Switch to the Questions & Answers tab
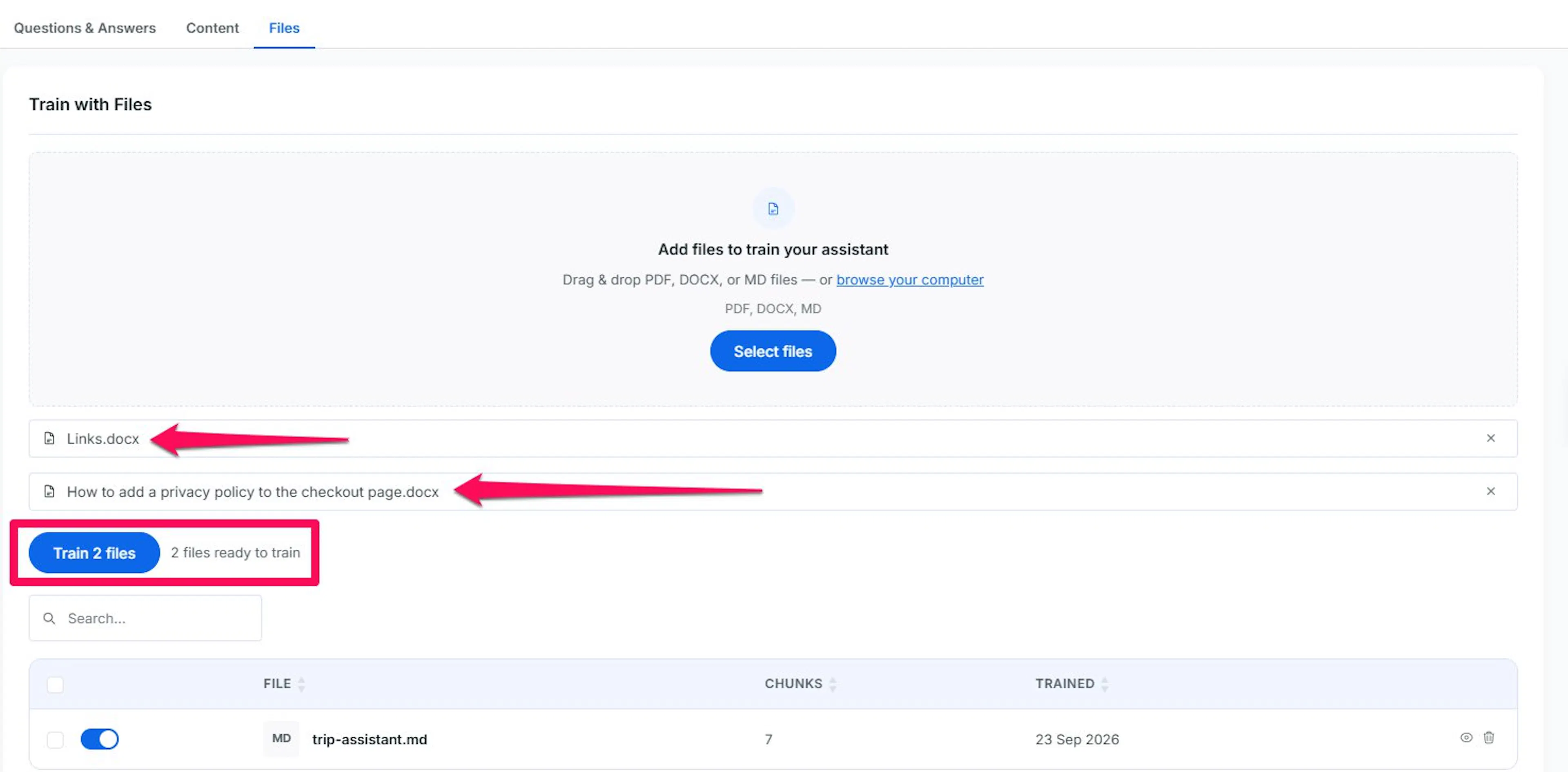 point(85,28)
